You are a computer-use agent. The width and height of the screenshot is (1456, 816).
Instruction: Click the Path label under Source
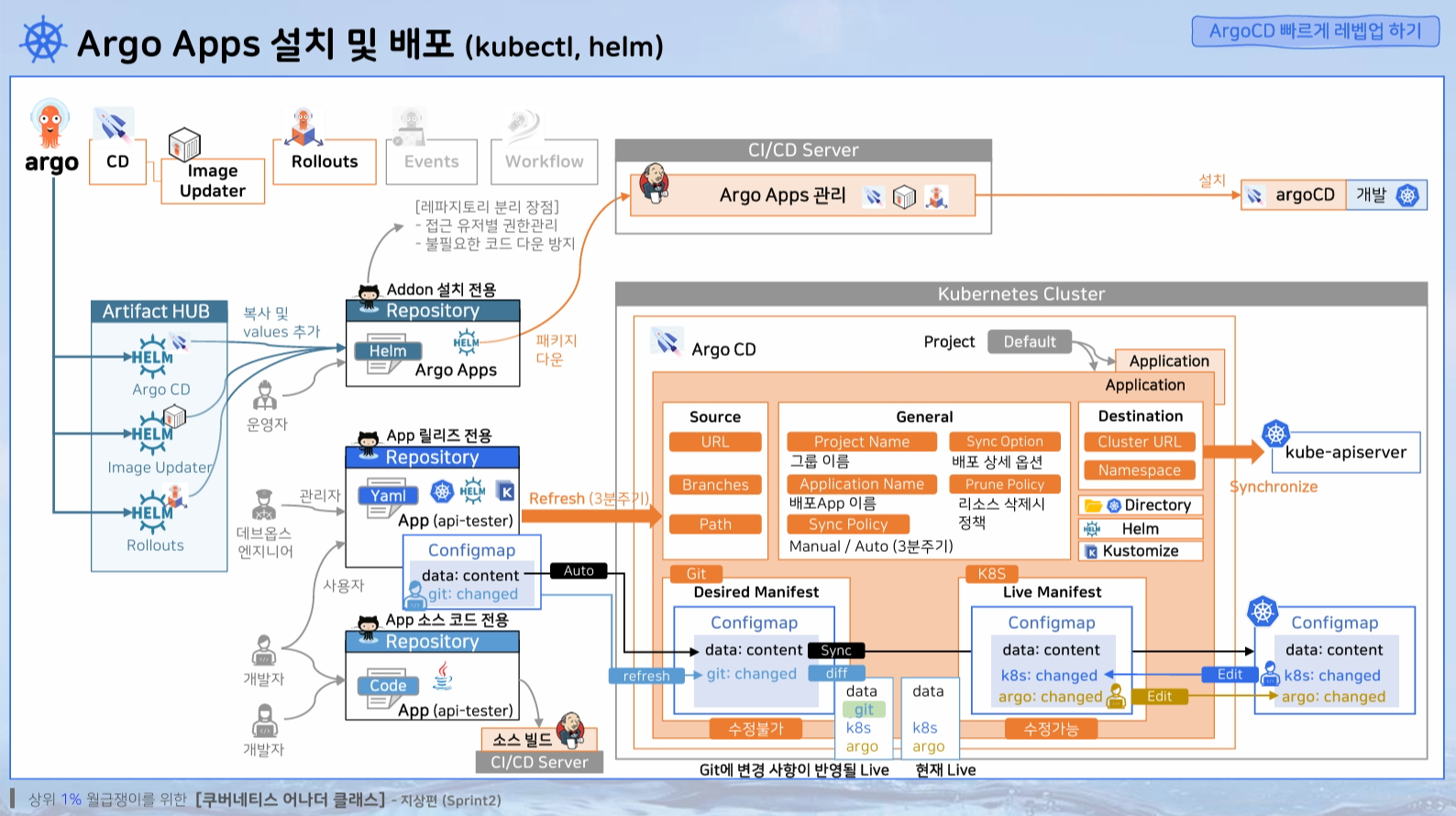click(x=715, y=524)
